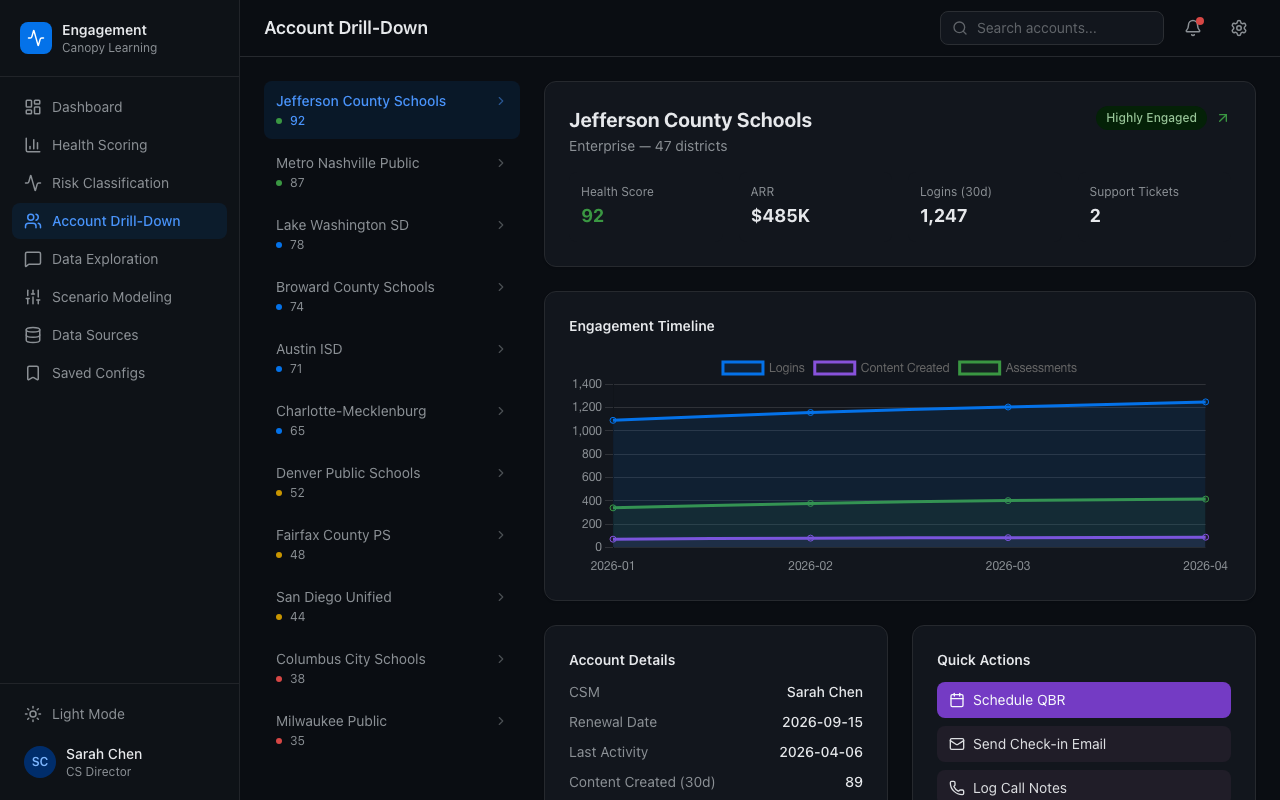The width and height of the screenshot is (1280, 800).
Task: Open the settings gear icon
Action: point(1238,27)
